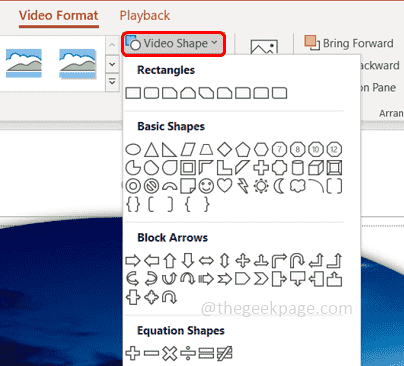Open the Video Shape dropdown

point(173,44)
